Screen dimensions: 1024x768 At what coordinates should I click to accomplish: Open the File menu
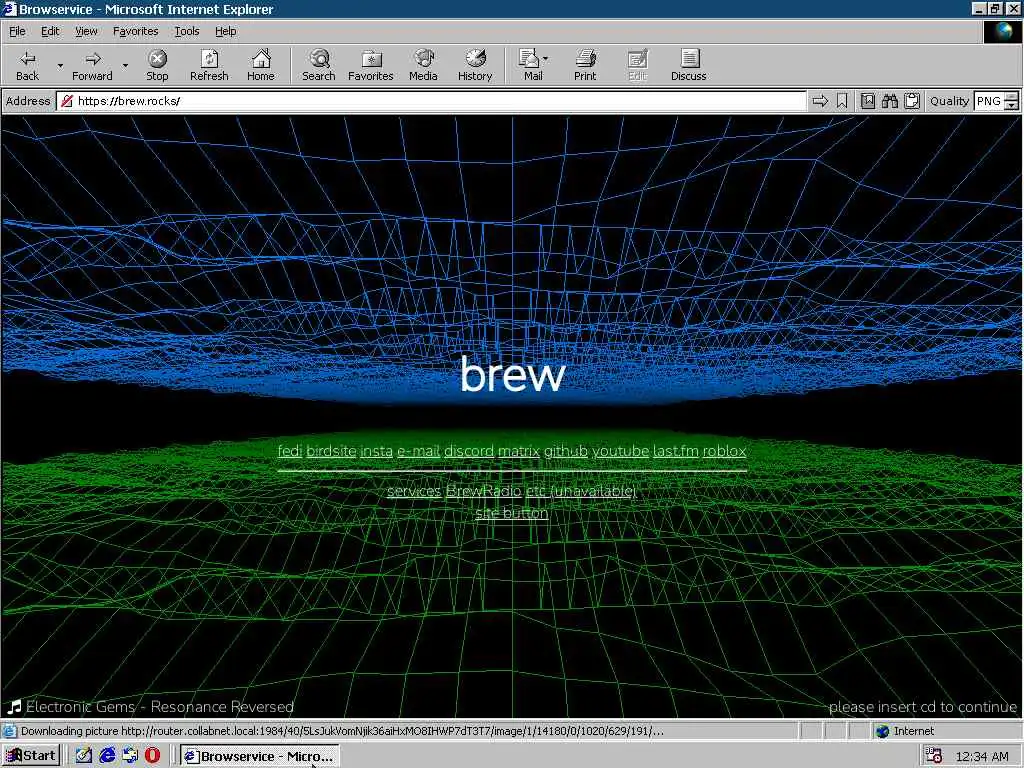click(17, 31)
